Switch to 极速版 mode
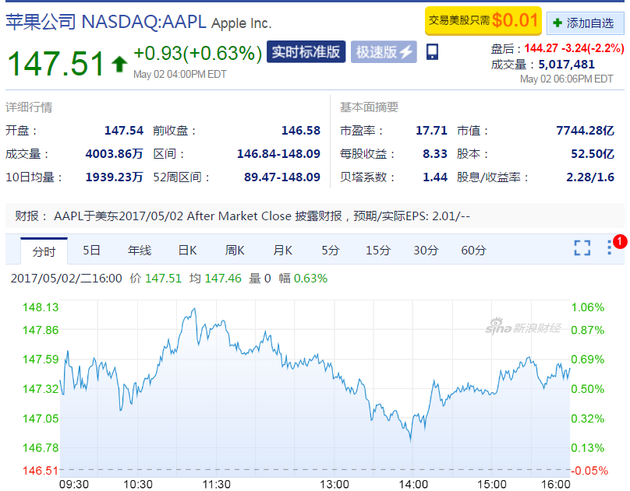The image size is (630, 491). coord(384,52)
